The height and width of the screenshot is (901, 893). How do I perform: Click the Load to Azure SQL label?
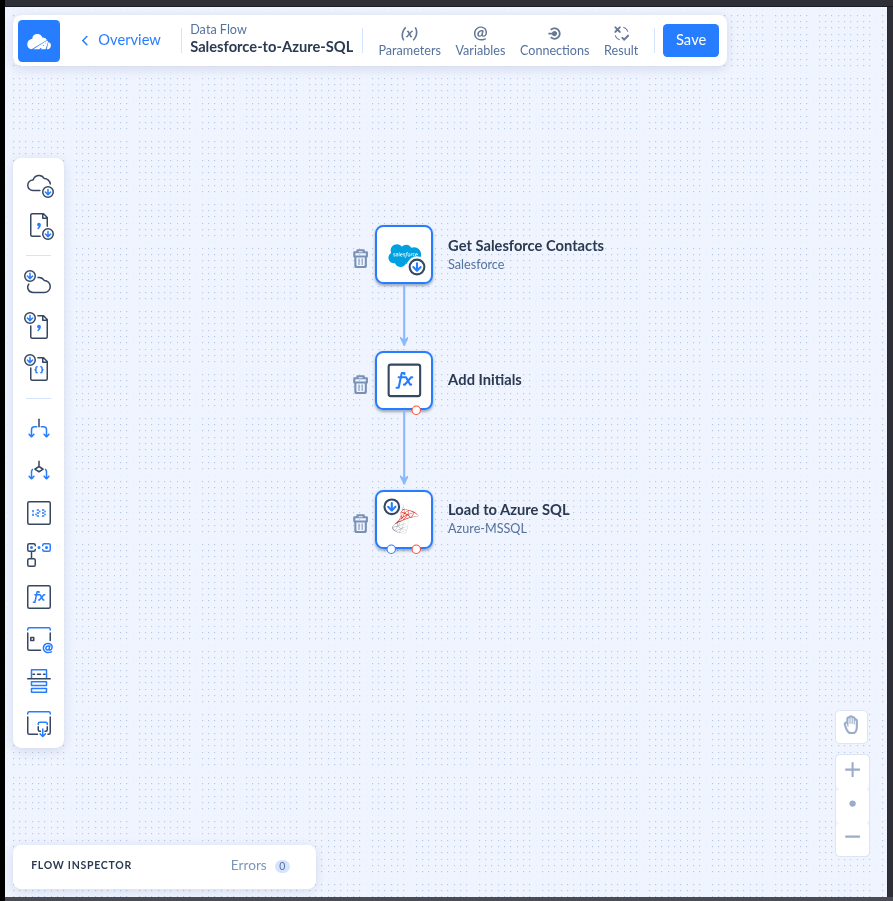[x=509, y=510]
